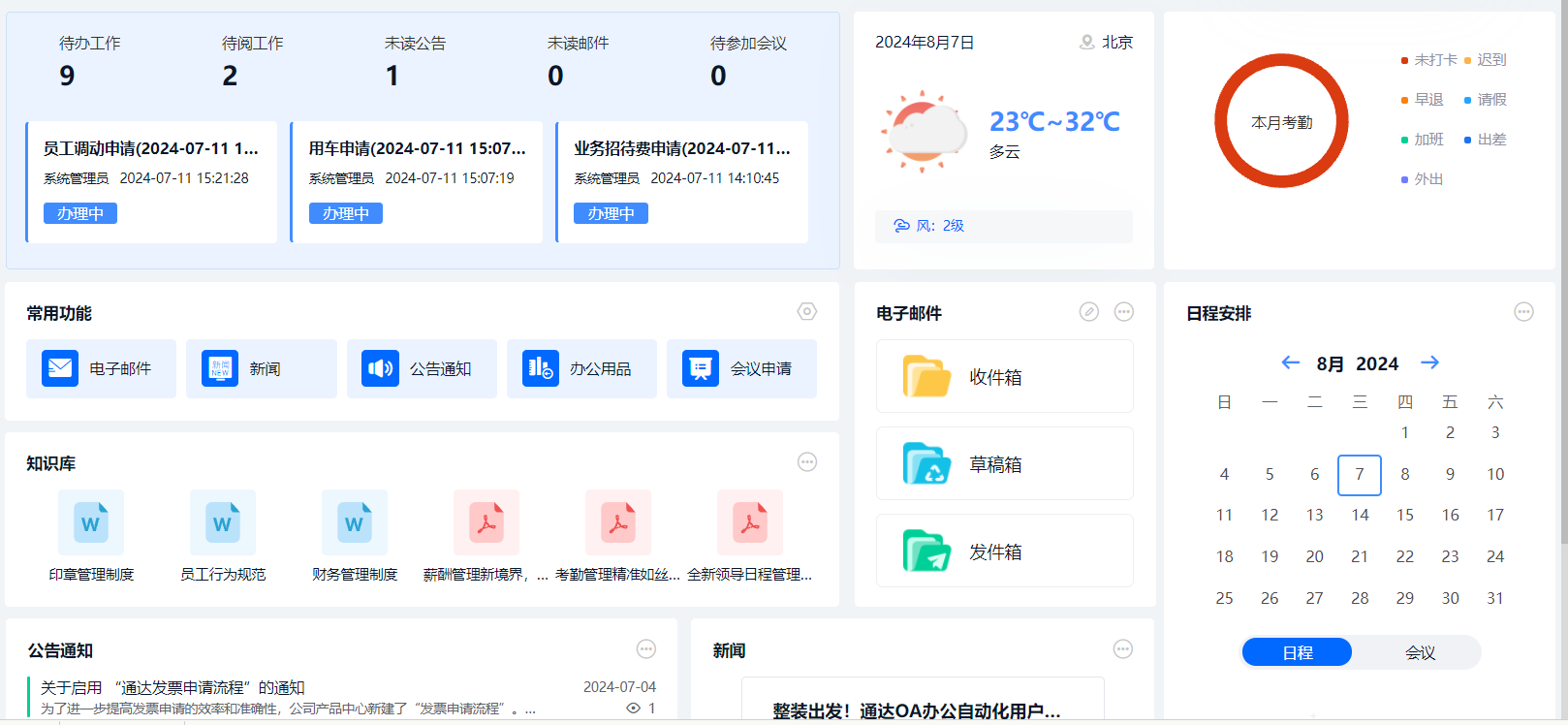The image size is (1568, 725).
Task: Open the 电子邮件 shortcut icon
Action: click(60, 368)
